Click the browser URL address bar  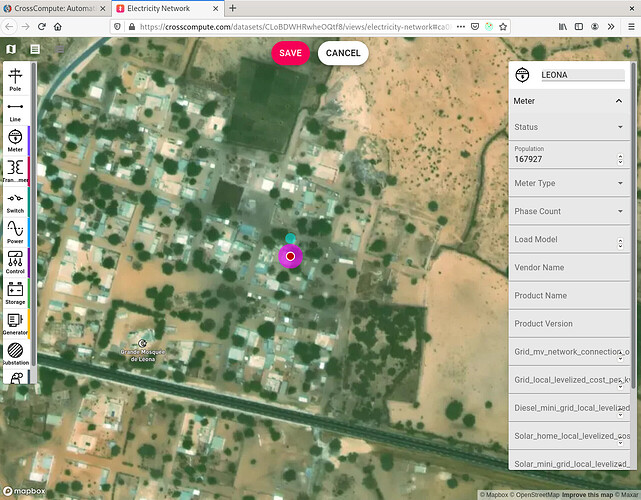(294, 27)
